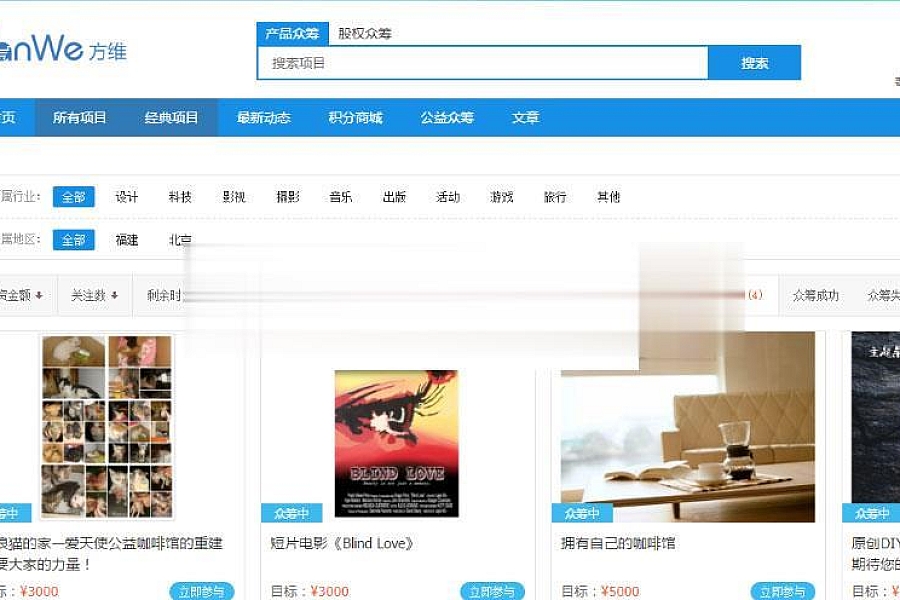Filter industry by 科技
This screenshot has height=600, width=900.
pos(180,197)
